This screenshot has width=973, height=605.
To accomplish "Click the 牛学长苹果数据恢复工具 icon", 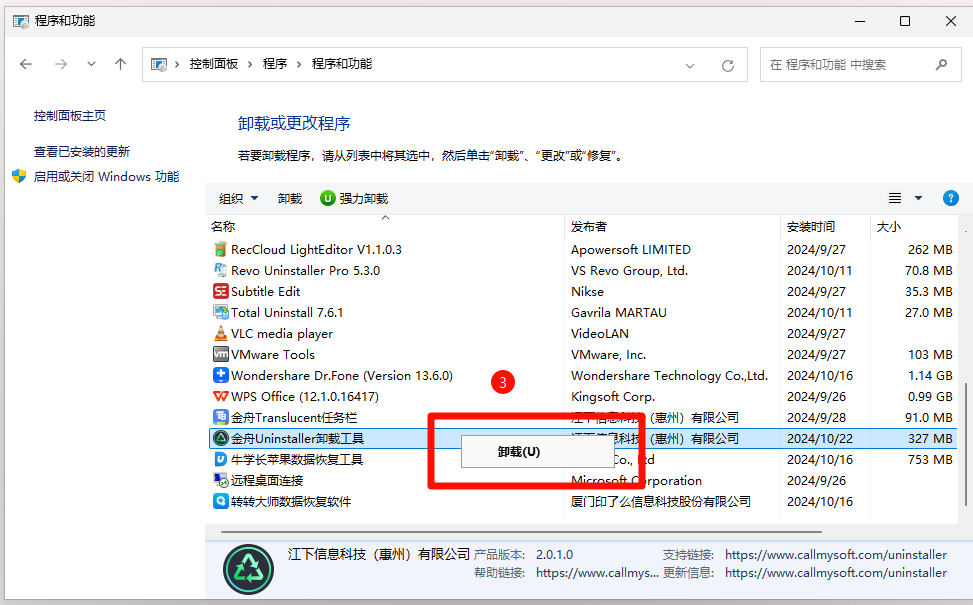I will (x=220, y=459).
